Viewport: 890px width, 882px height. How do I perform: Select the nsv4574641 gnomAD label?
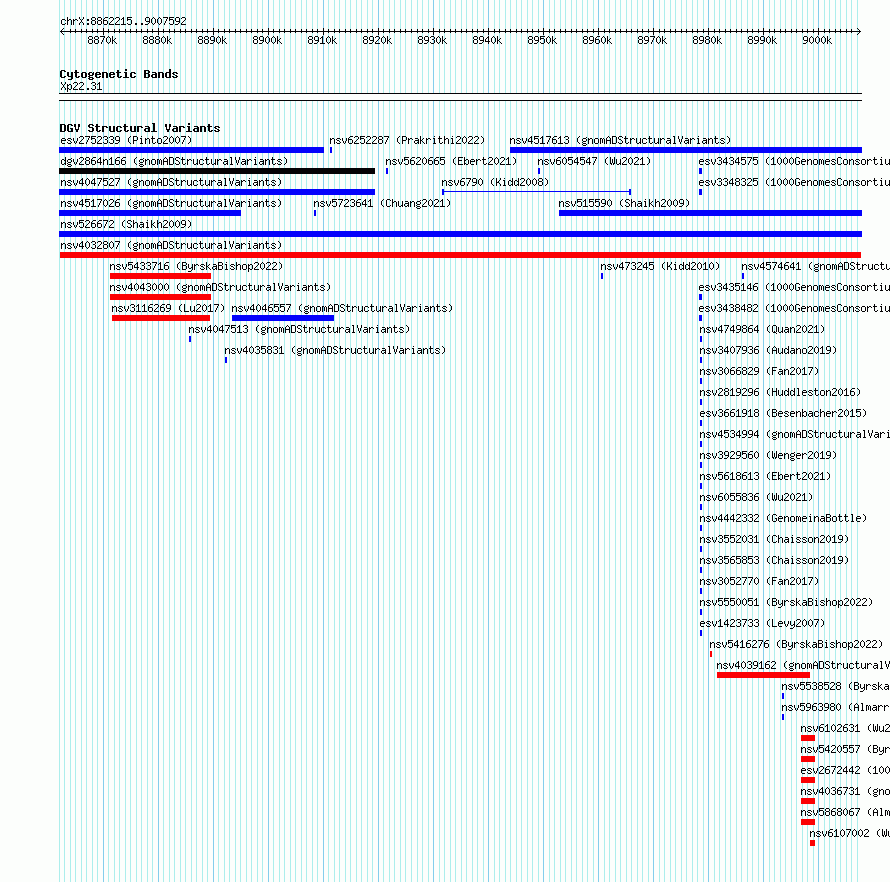(815, 266)
